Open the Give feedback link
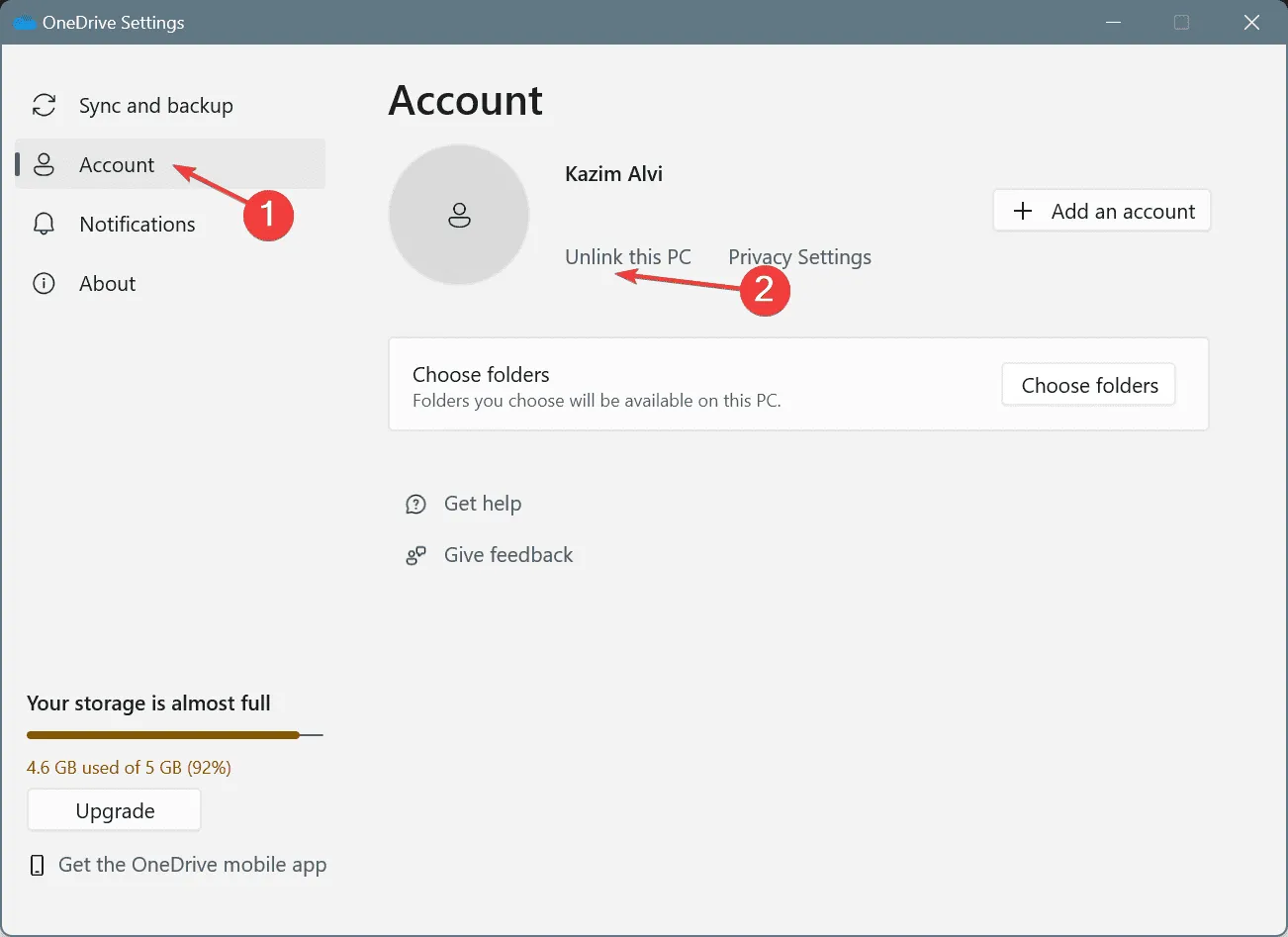 (x=508, y=555)
